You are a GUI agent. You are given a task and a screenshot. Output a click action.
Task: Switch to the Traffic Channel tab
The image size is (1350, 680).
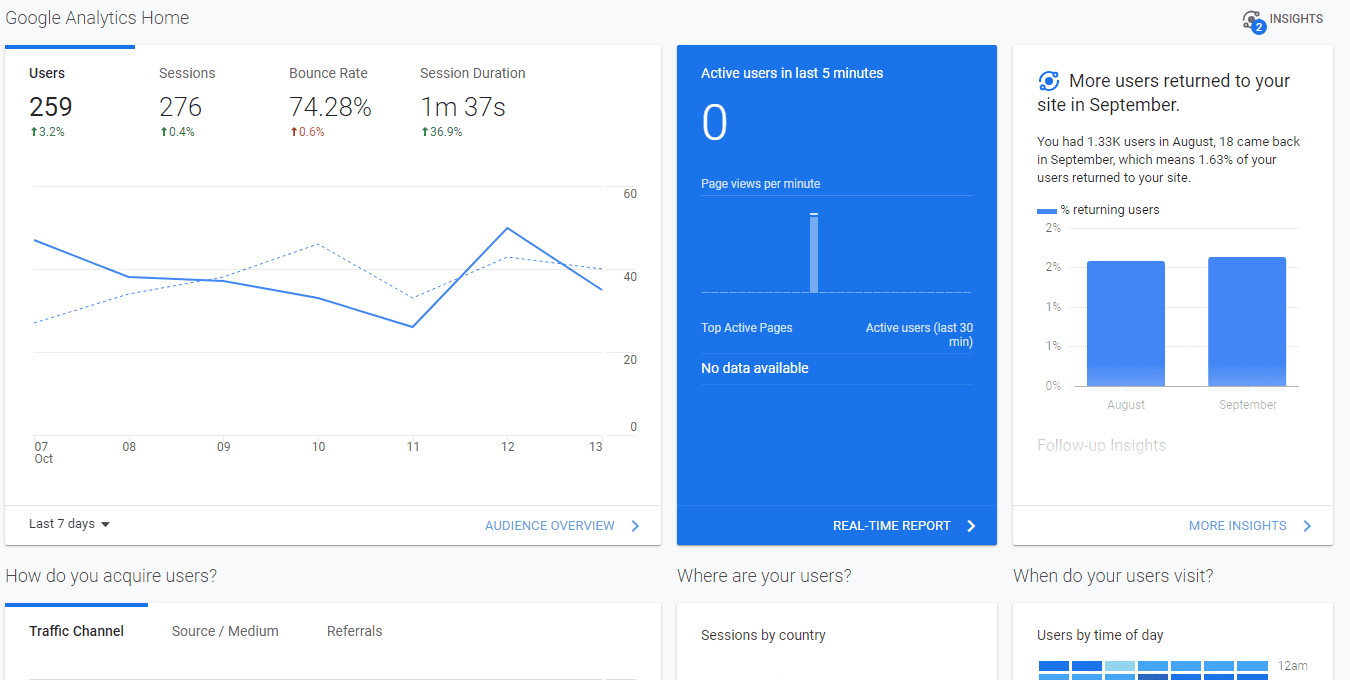(x=77, y=631)
